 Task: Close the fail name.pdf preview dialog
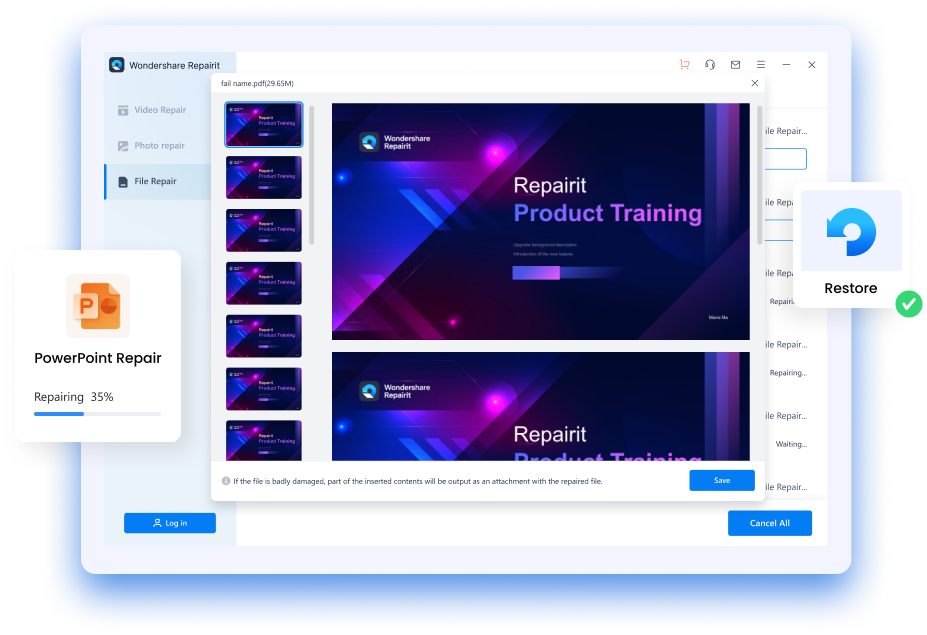coord(754,83)
